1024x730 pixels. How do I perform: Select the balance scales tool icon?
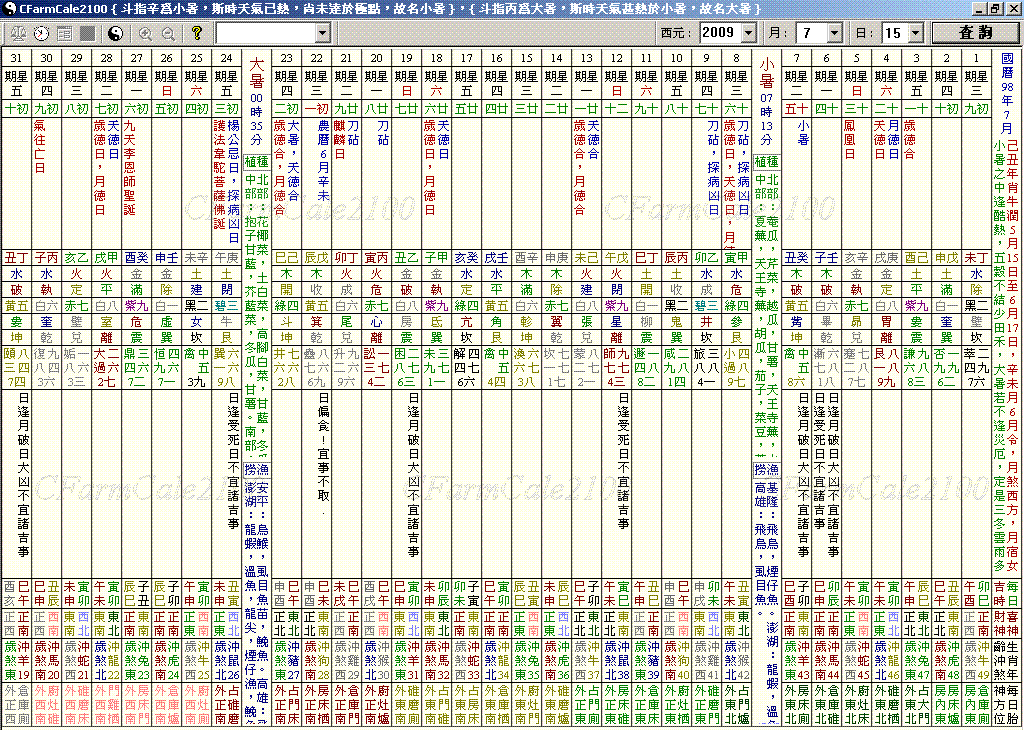click(x=18, y=35)
